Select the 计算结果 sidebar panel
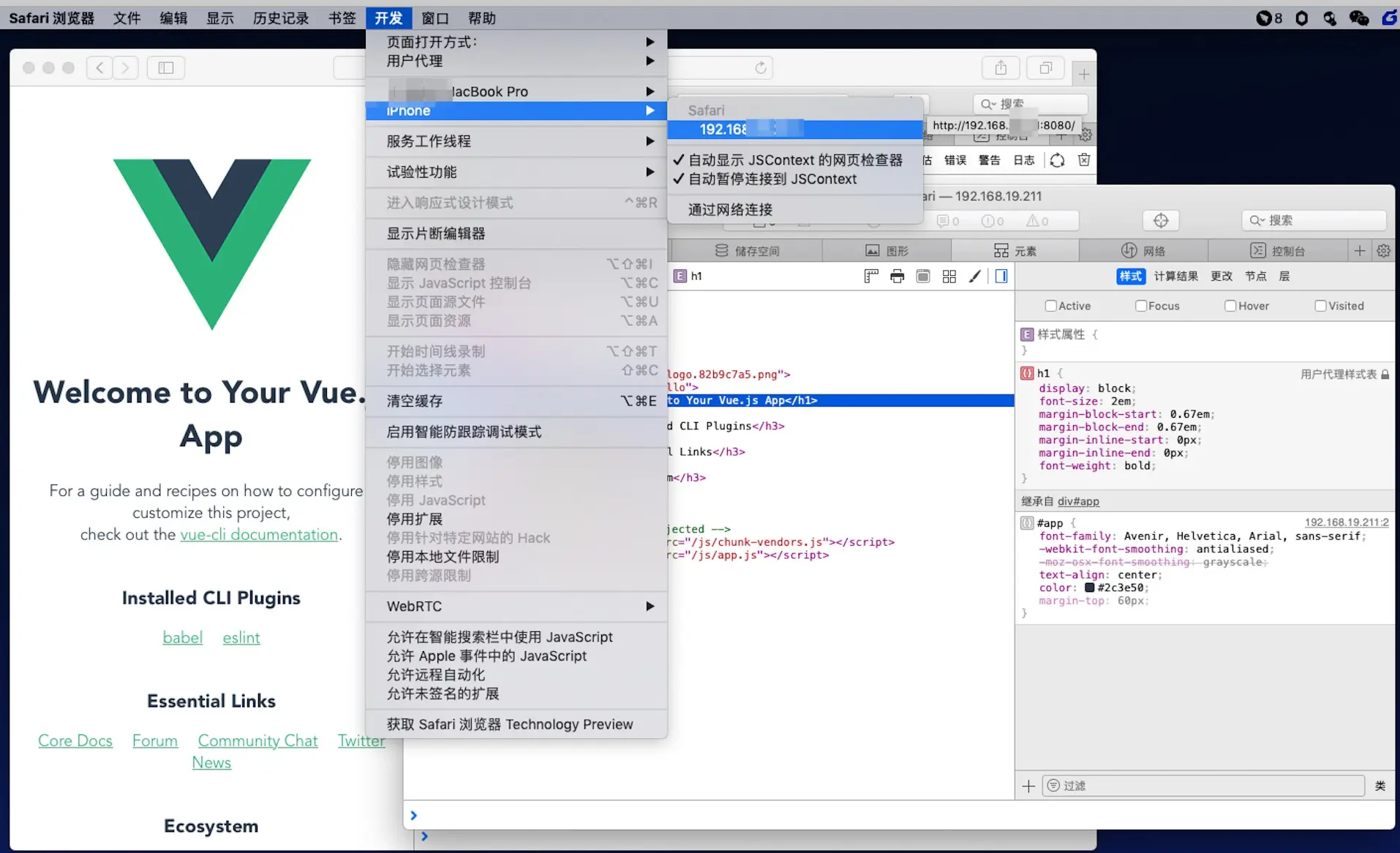 coord(1175,276)
